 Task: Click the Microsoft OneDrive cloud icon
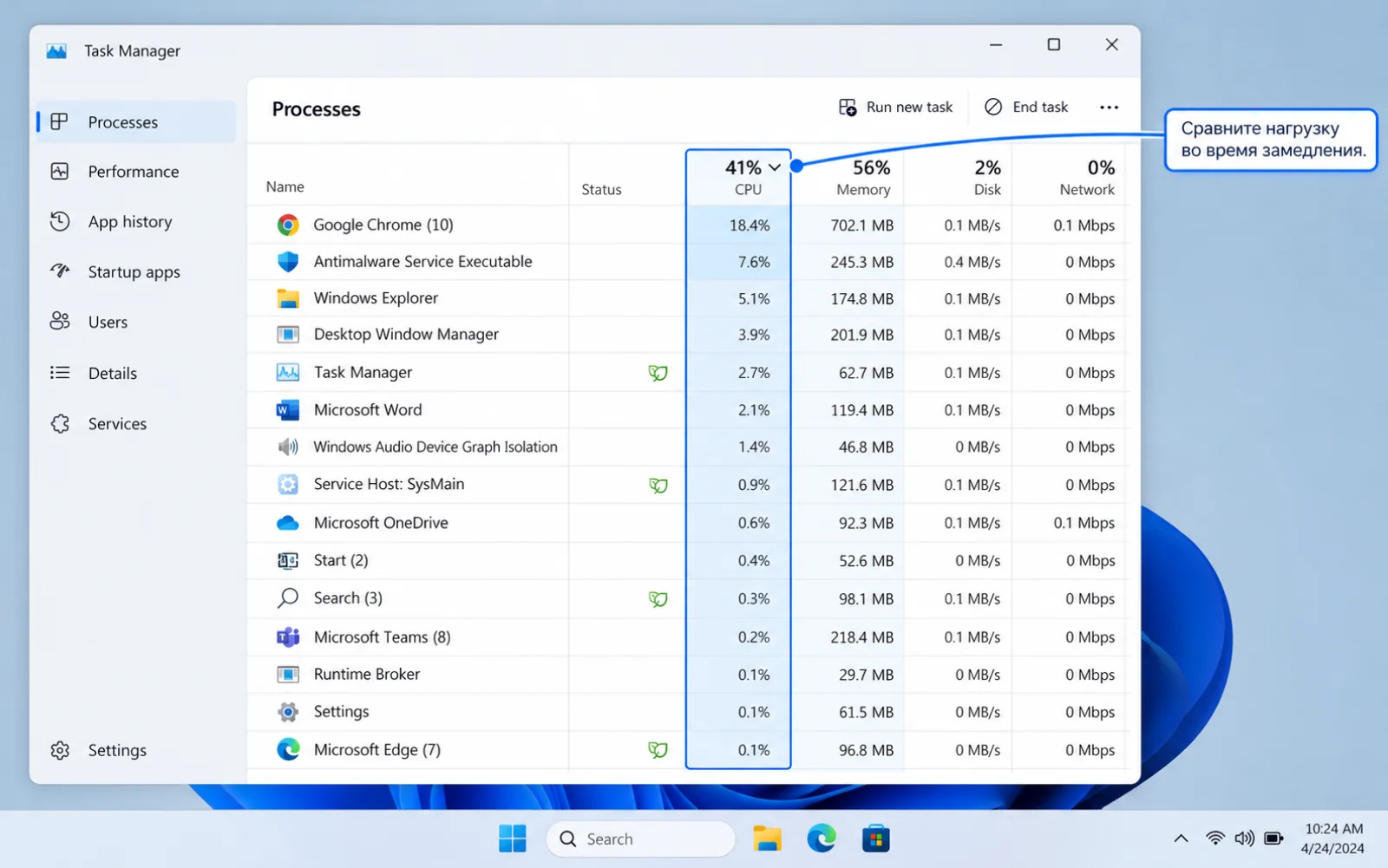(288, 523)
